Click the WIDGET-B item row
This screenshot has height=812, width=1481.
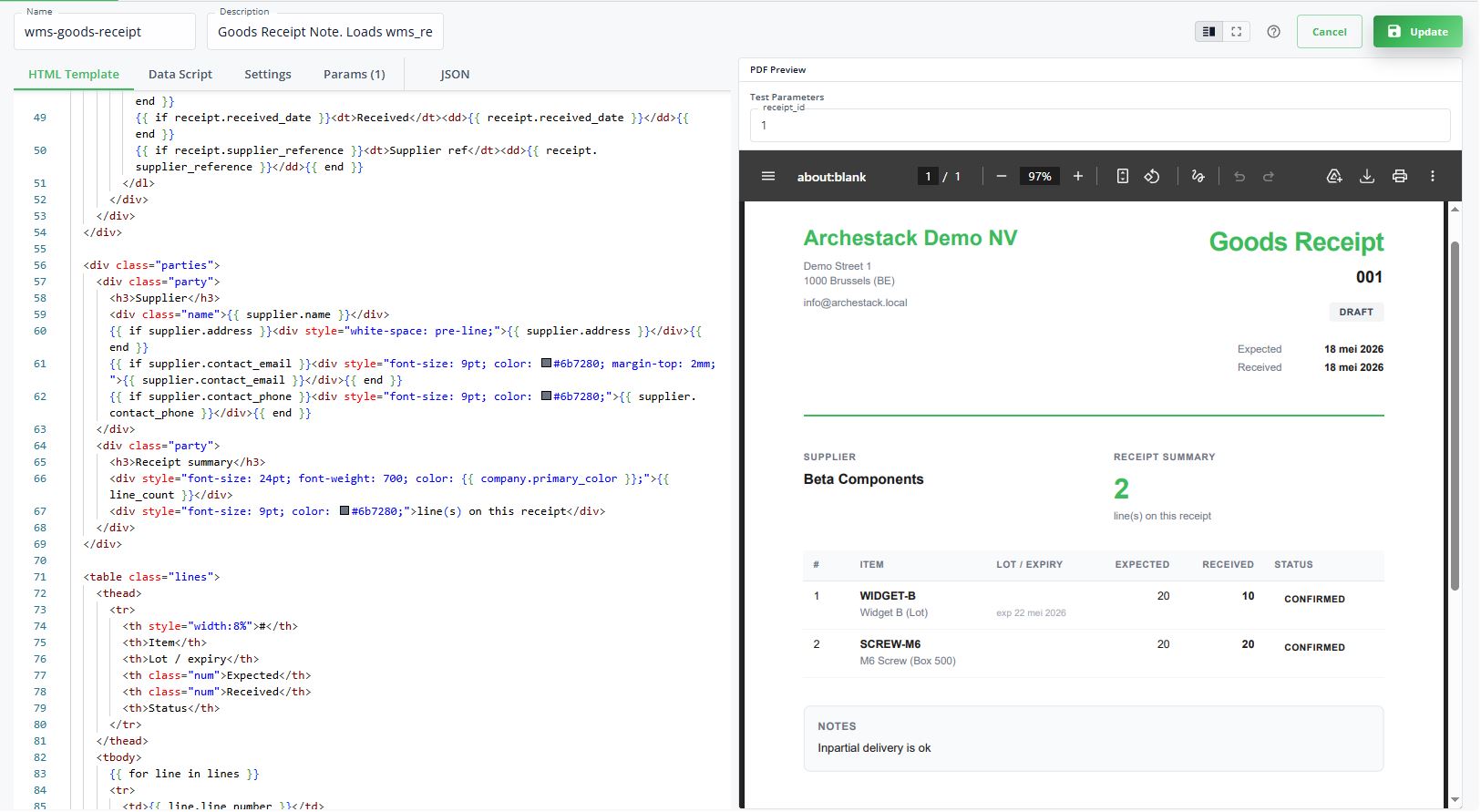point(1094,604)
